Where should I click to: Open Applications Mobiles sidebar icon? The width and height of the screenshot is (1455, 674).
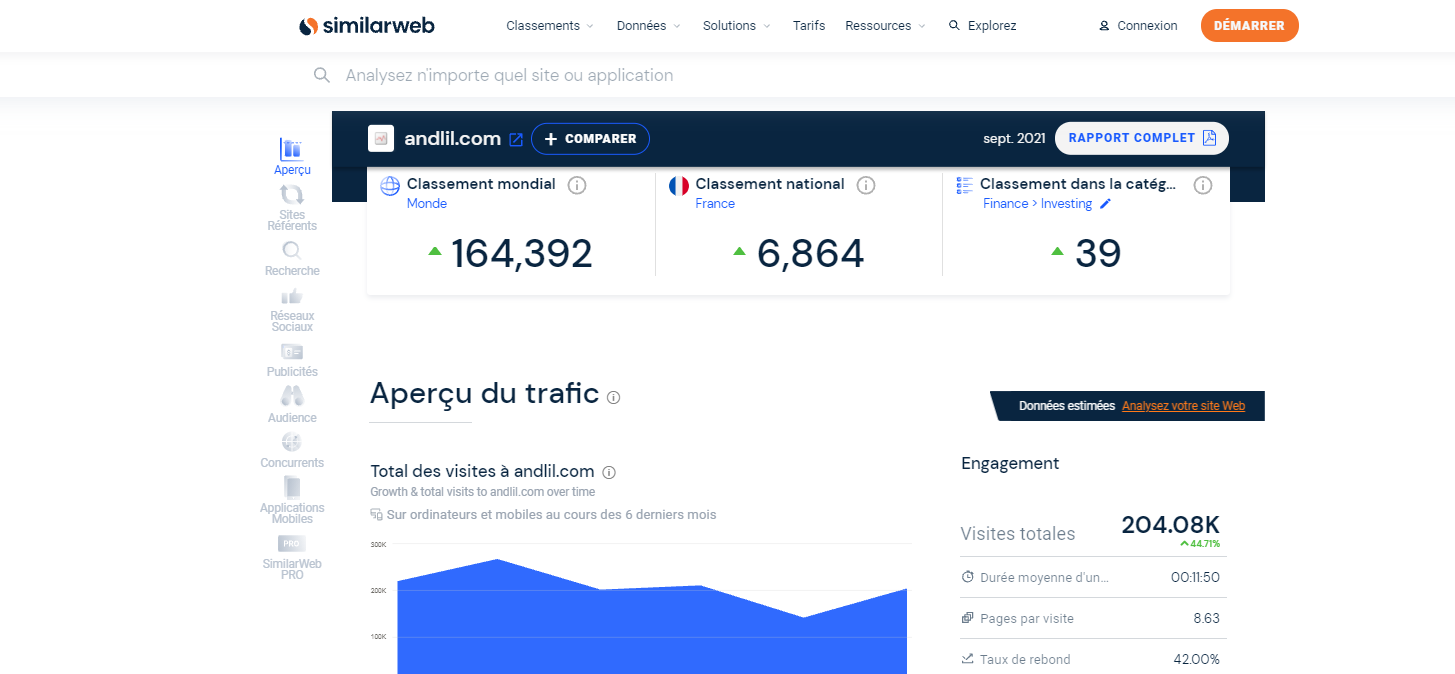tap(292, 487)
